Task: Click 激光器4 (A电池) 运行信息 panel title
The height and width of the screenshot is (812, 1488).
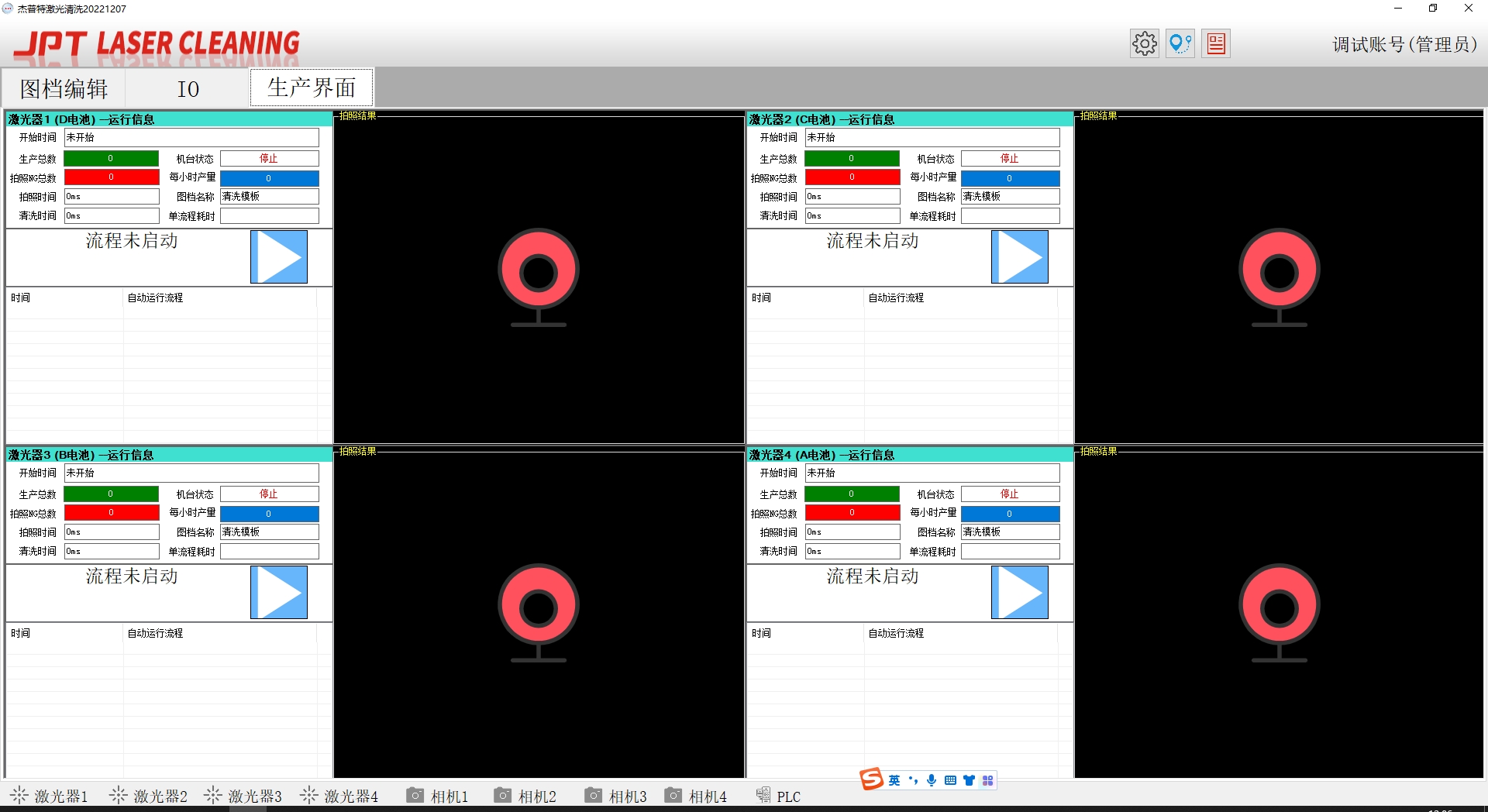Action: (822, 455)
